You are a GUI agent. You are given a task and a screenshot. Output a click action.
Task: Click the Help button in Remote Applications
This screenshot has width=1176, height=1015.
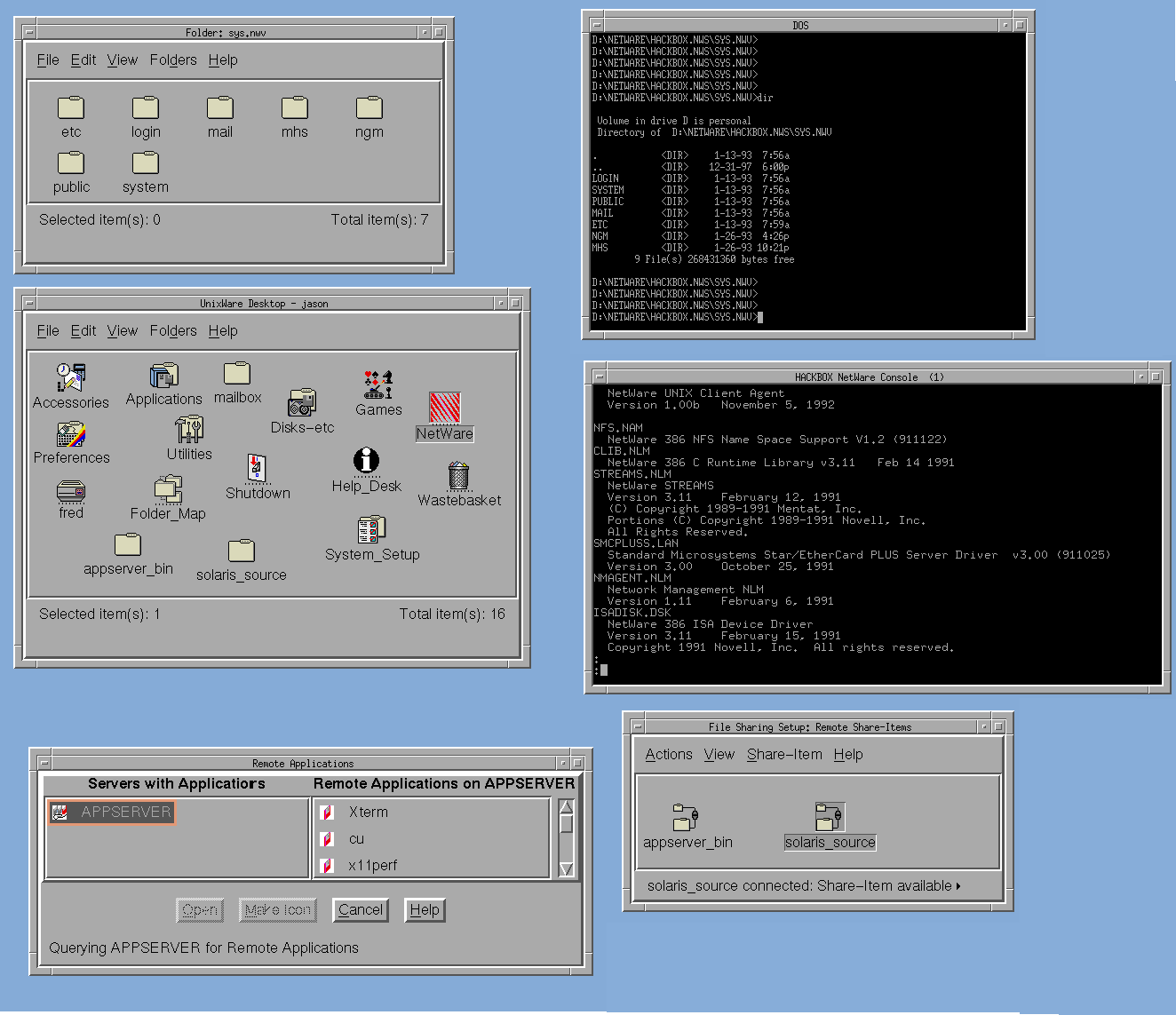pos(425,910)
